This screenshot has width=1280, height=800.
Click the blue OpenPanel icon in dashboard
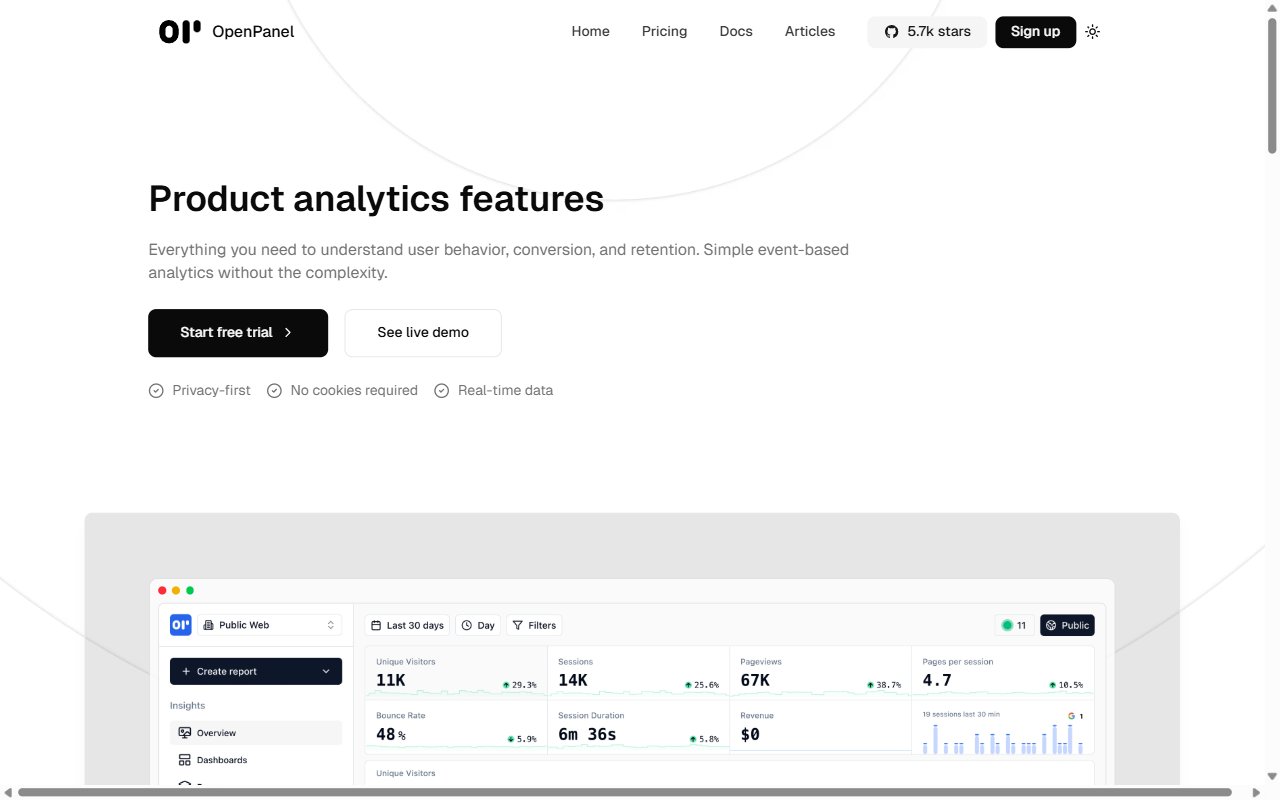tap(181, 625)
